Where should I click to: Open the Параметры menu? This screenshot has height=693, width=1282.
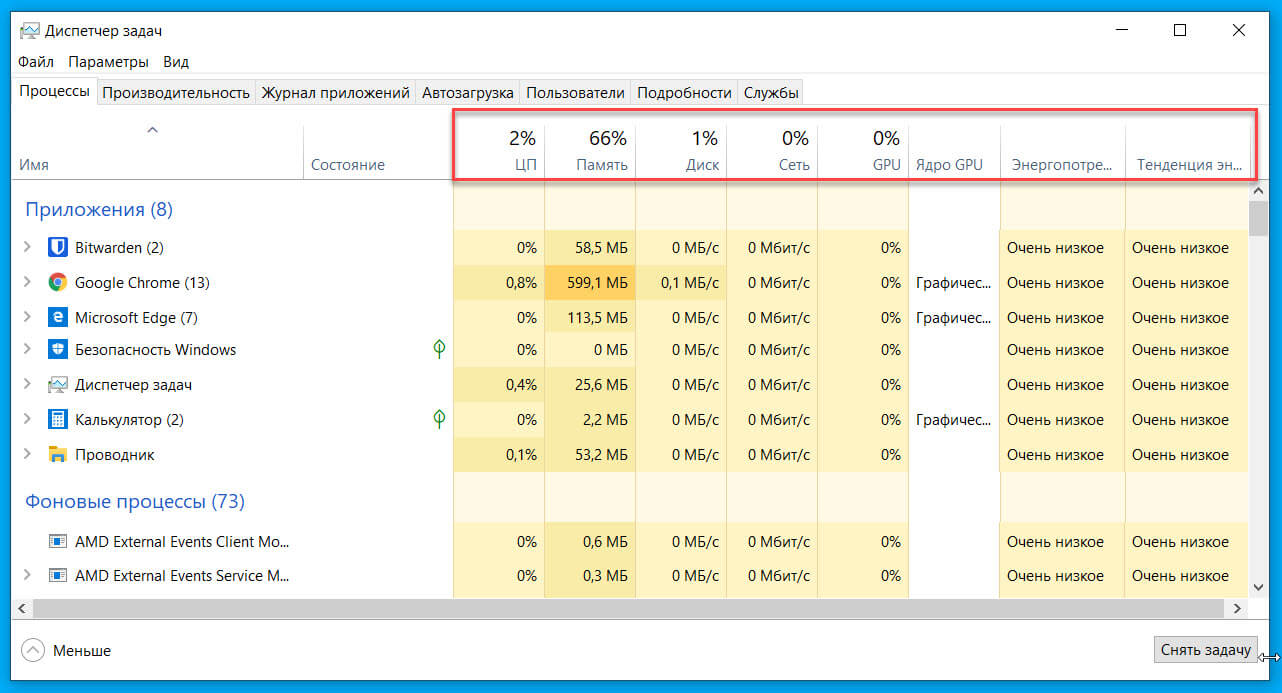point(109,61)
